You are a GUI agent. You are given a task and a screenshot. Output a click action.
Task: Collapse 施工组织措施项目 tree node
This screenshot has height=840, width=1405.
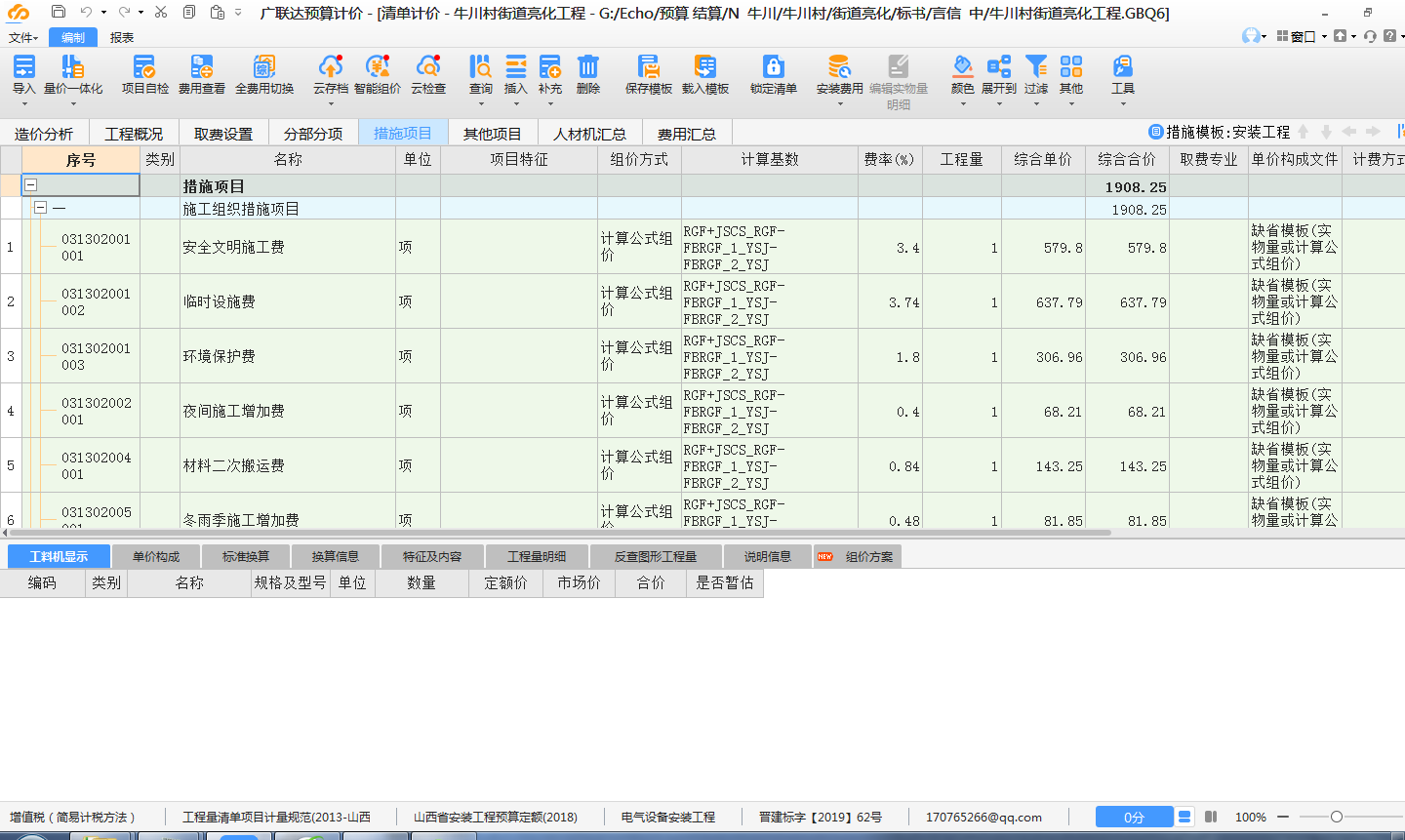[40, 208]
